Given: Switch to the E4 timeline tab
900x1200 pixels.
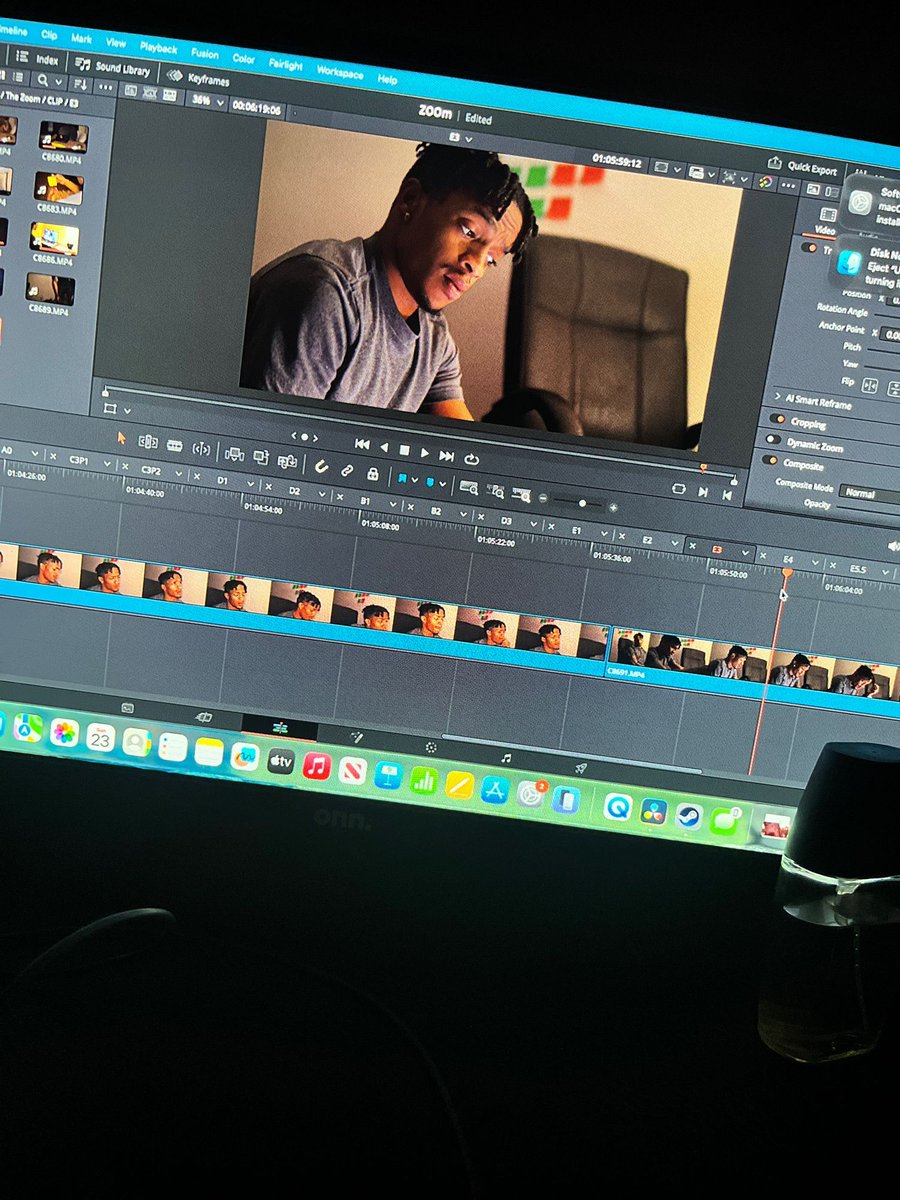Looking at the screenshot, I should 787,559.
